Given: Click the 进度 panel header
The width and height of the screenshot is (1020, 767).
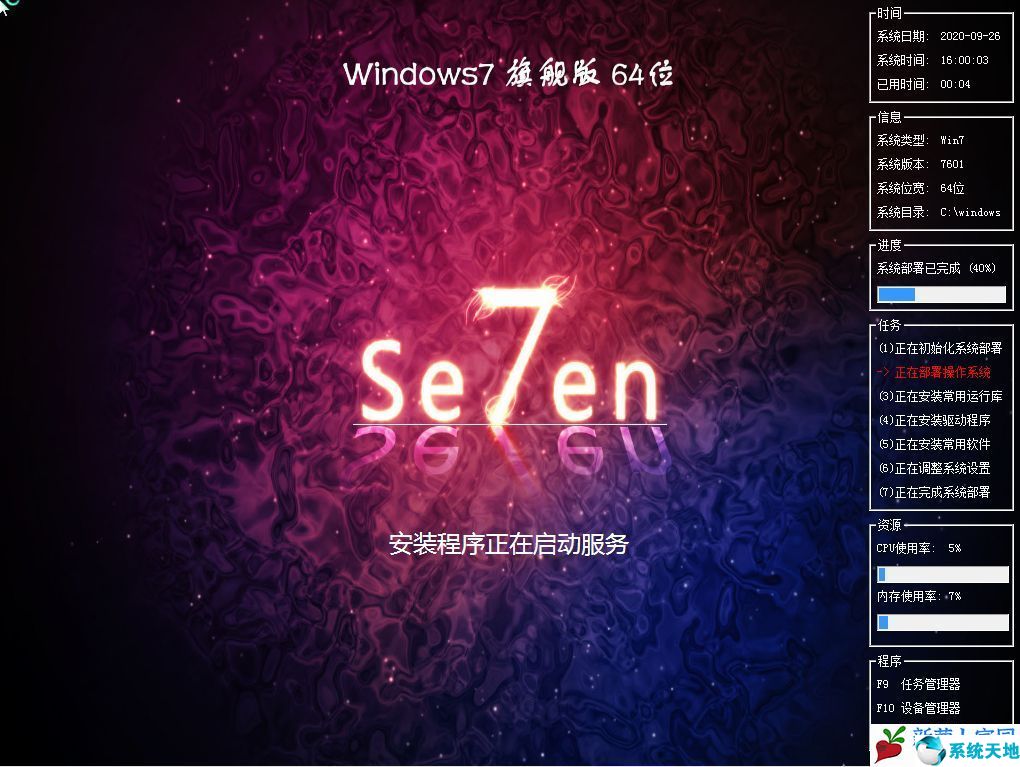Looking at the screenshot, I should [x=889, y=245].
